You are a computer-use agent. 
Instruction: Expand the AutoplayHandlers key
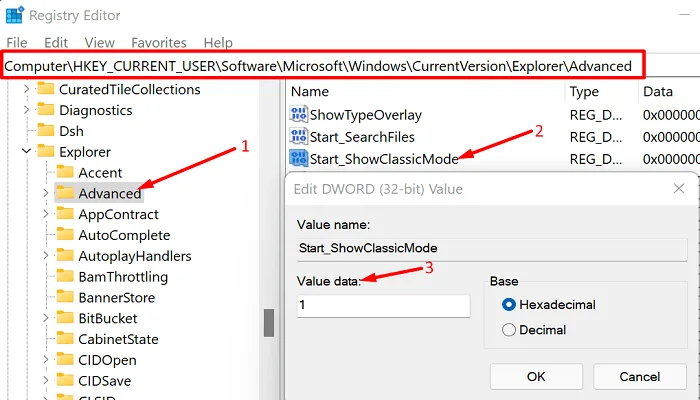tap(46, 256)
